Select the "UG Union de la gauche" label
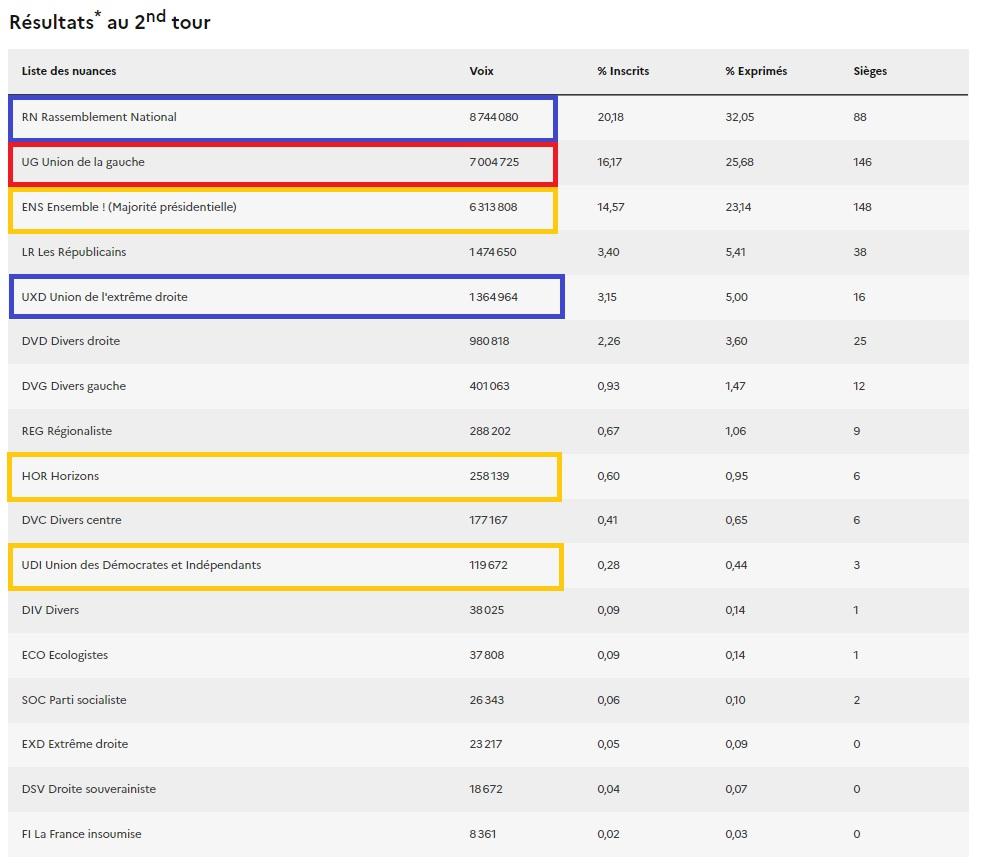 pos(83,162)
